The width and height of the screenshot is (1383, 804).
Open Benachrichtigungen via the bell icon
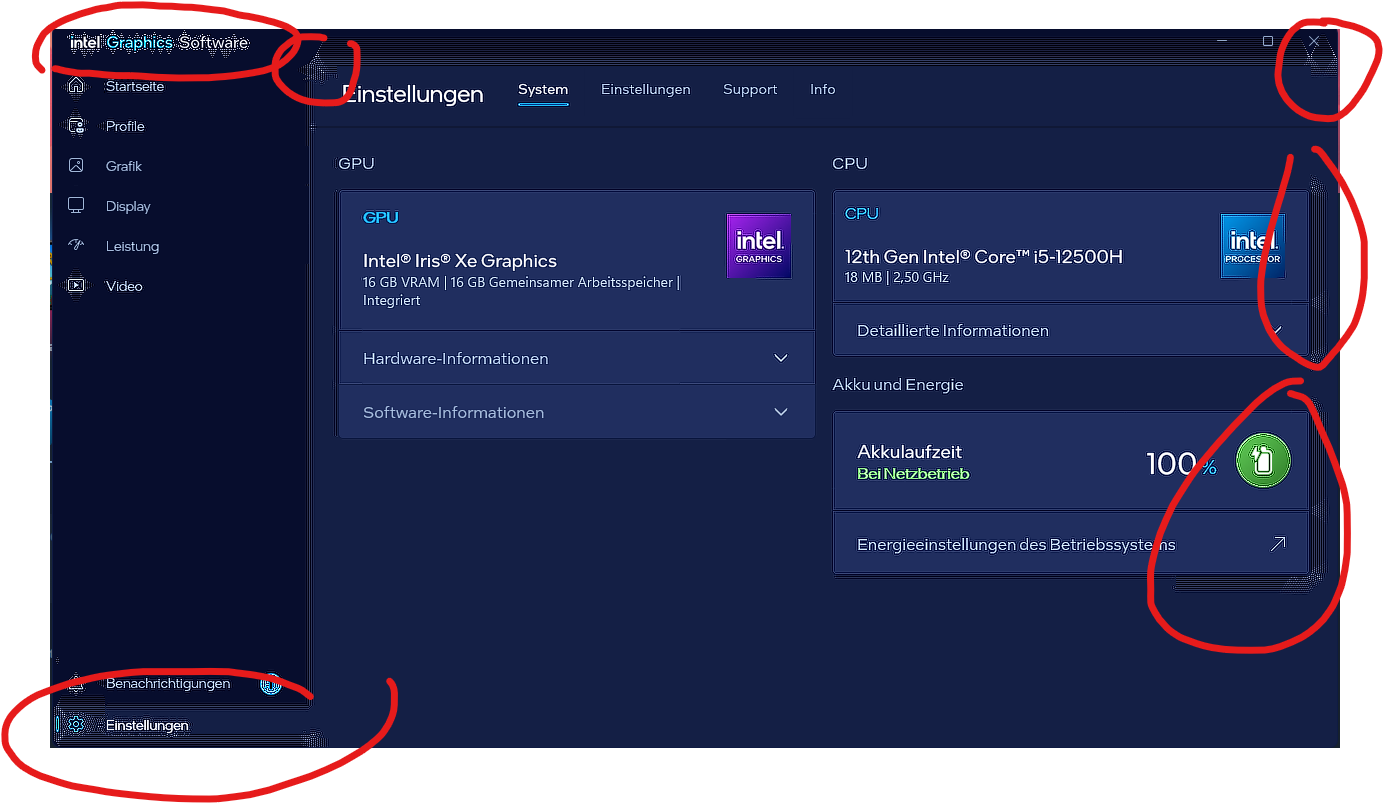[x=76, y=684]
